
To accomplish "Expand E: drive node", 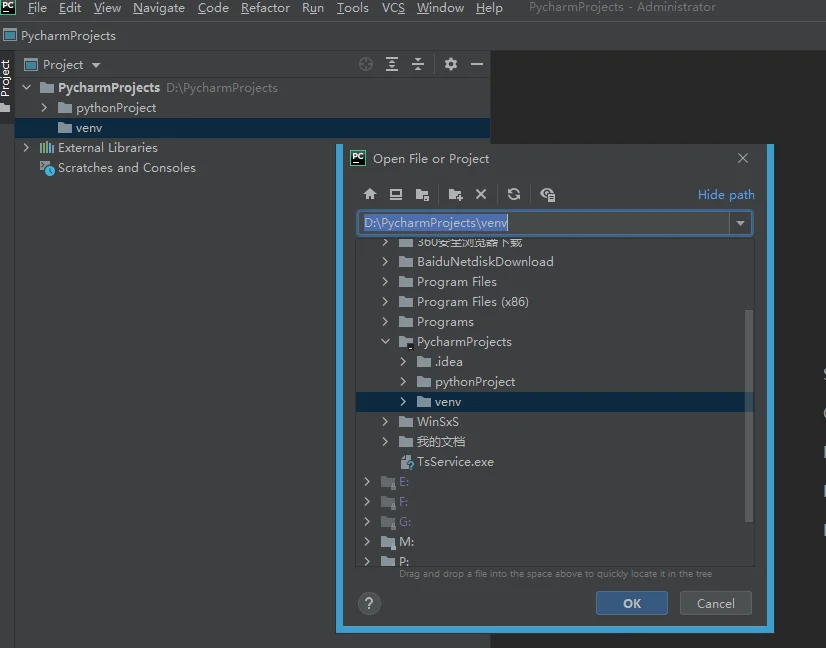I will click(x=367, y=482).
